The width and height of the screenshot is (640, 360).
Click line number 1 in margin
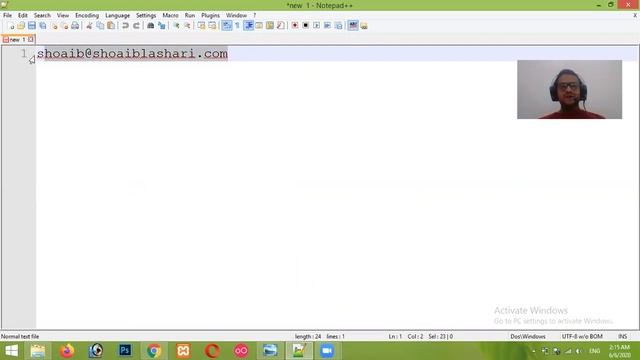click(24, 53)
